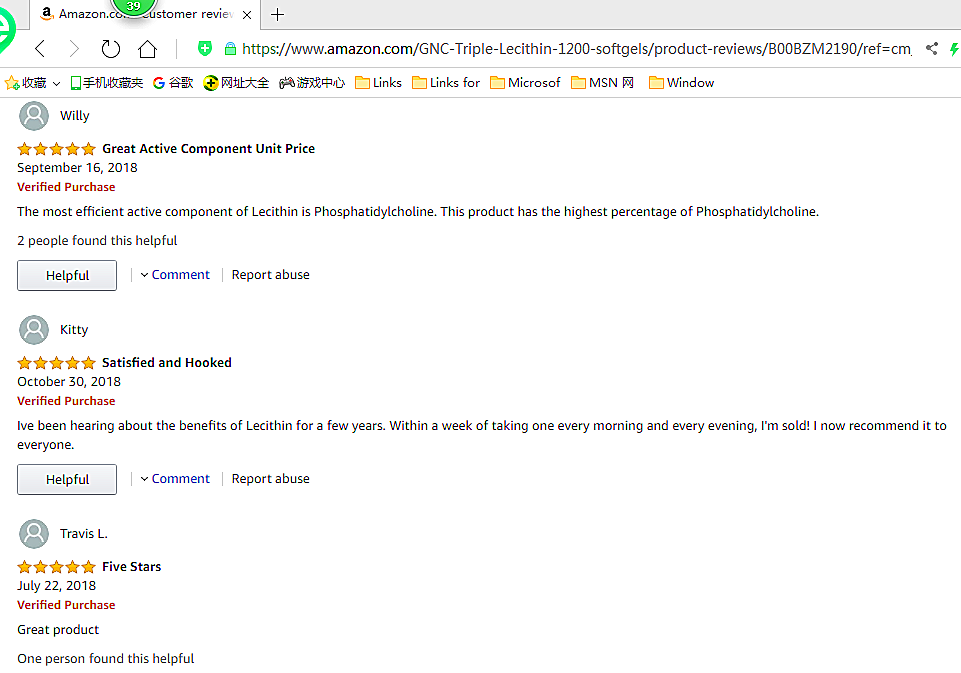Report abuse on Kitty's review
961x673 pixels.
270,479
